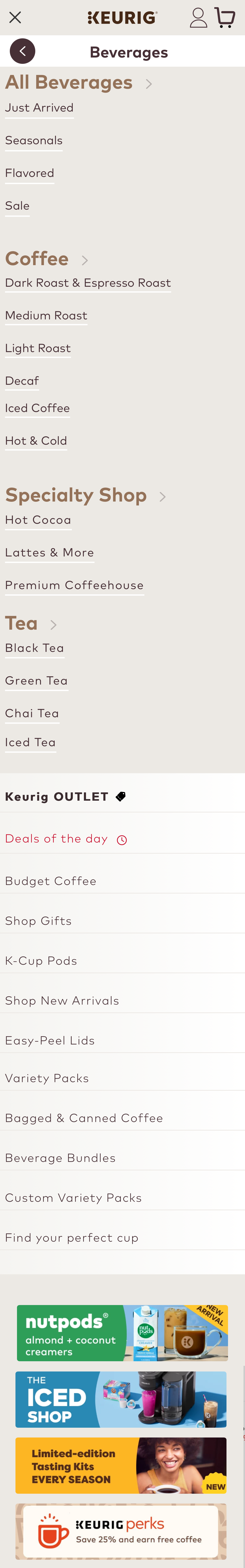Screen dimensions: 245x1568
Task: Click the Keurig logo
Action: pos(122,18)
